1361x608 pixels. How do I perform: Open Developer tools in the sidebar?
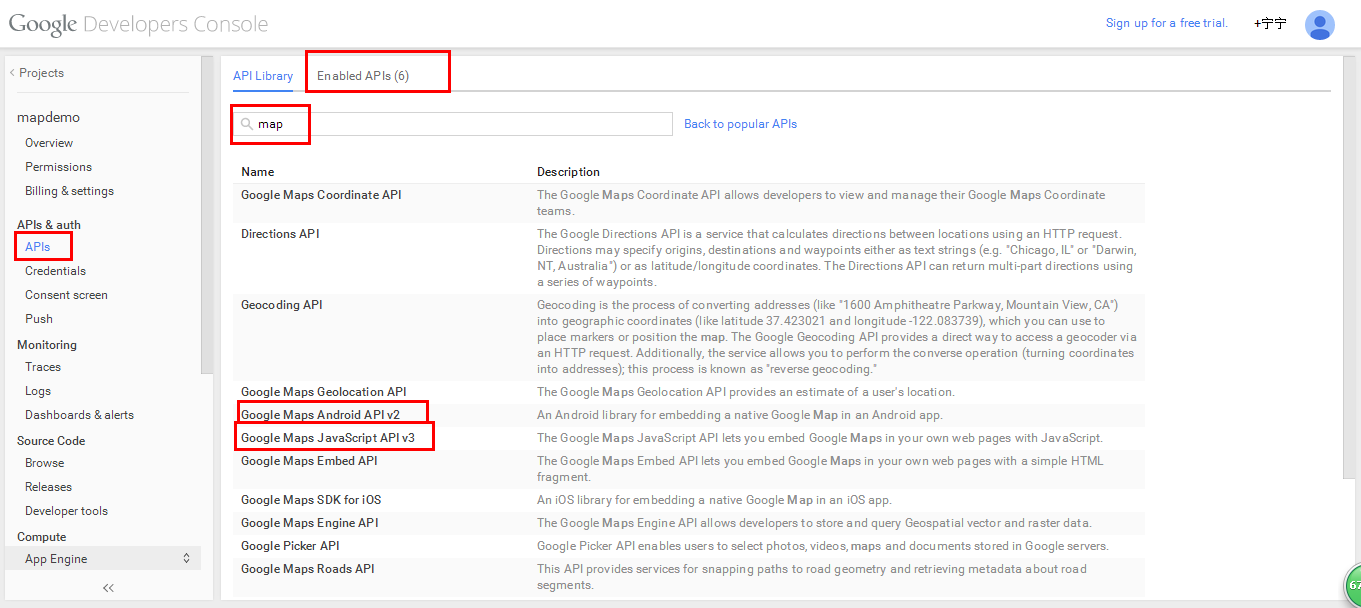click(66, 511)
